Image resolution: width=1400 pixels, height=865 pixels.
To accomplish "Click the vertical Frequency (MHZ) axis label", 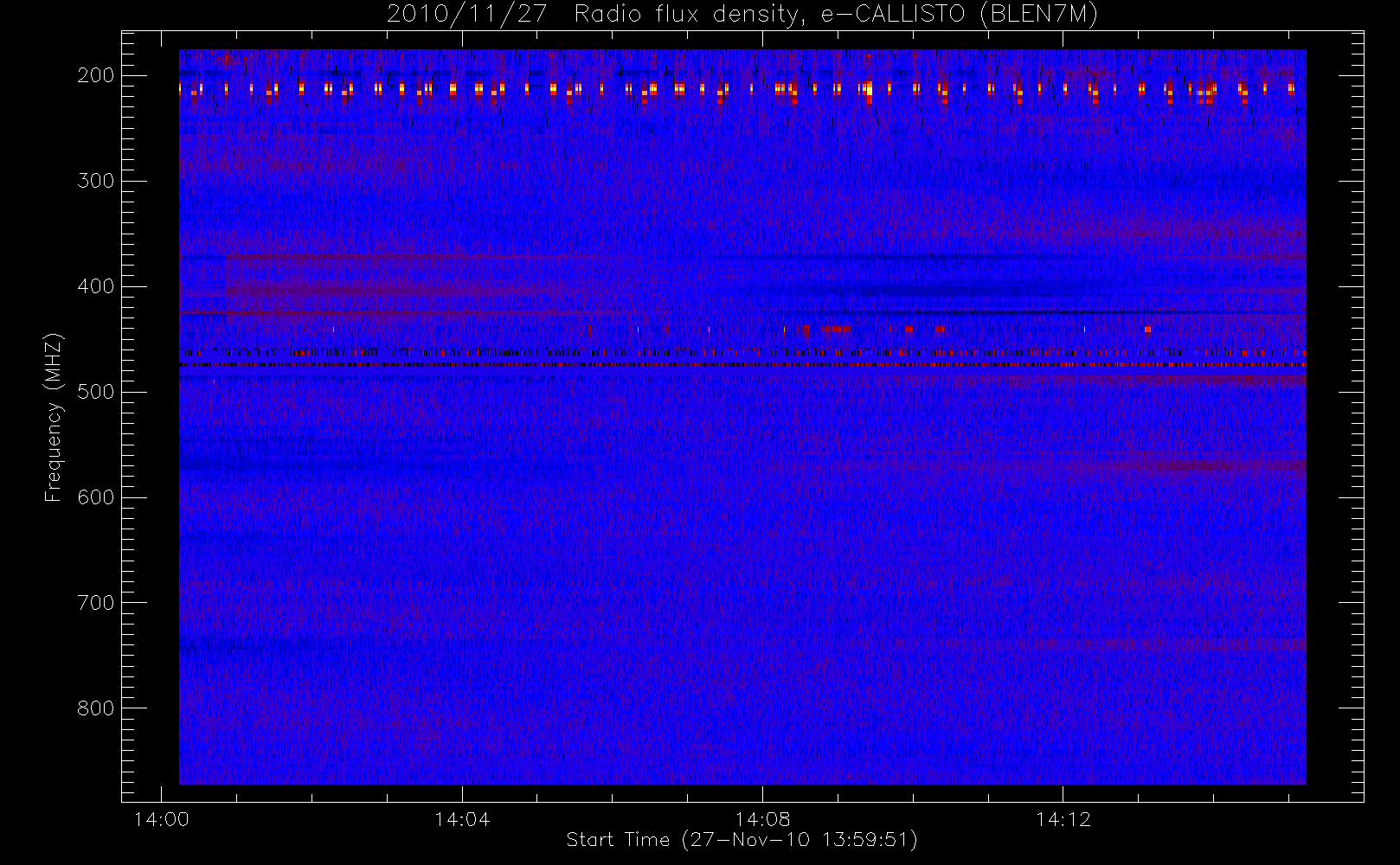I will point(54,417).
